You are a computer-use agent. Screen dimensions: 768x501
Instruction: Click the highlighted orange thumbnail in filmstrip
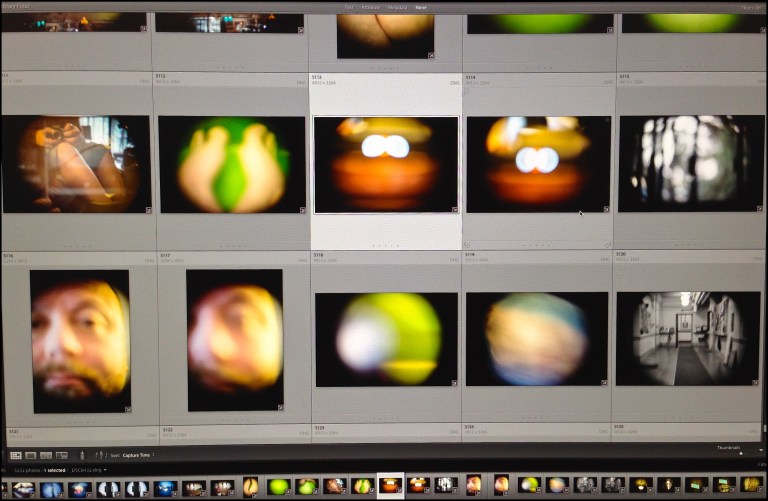(390, 485)
